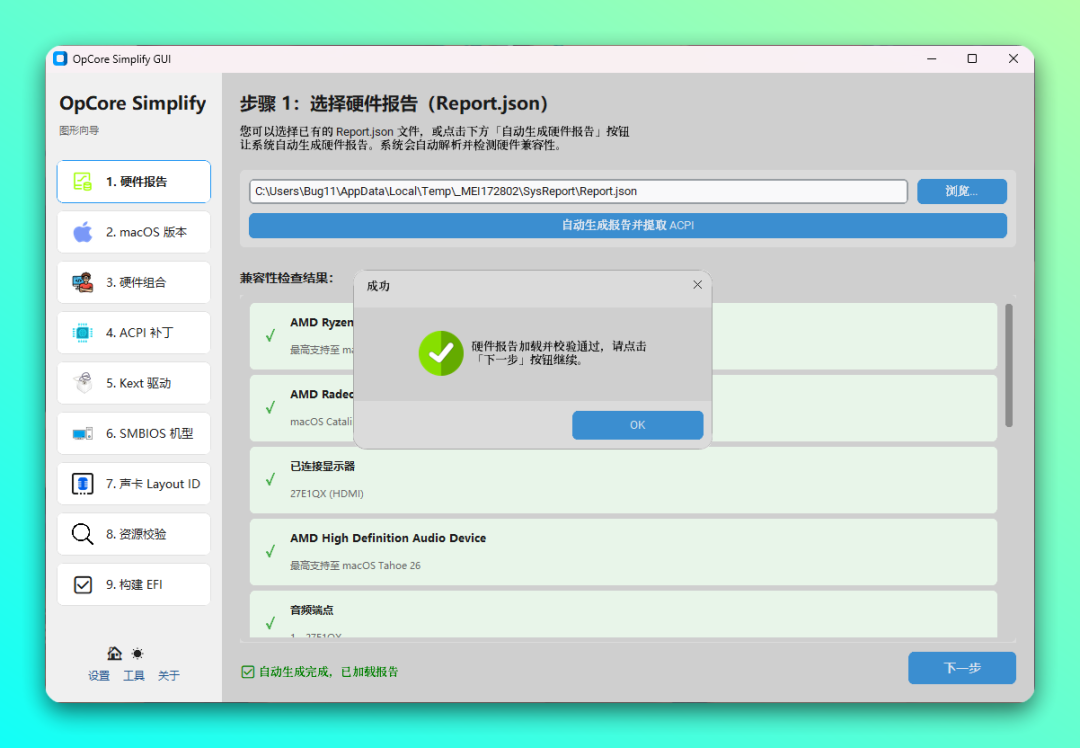Switch to the 2. macOS 版本 step
This screenshot has width=1080, height=748.
pyautogui.click(x=133, y=231)
